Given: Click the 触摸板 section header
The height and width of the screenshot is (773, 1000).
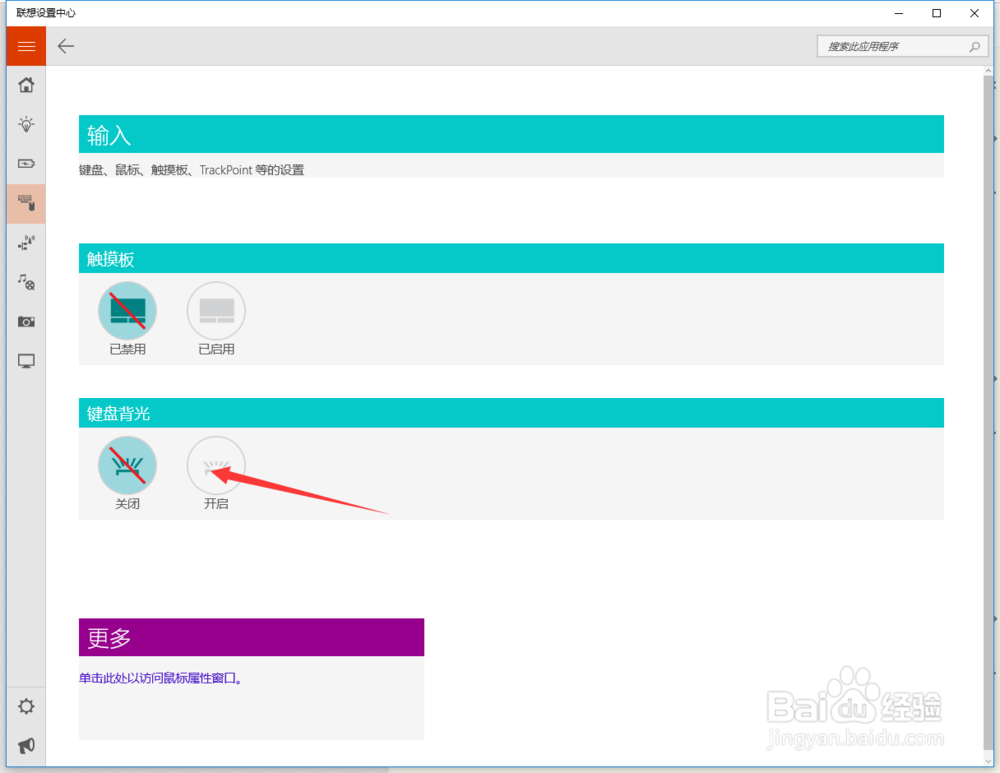Looking at the screenshot, I should coord(511,258).
